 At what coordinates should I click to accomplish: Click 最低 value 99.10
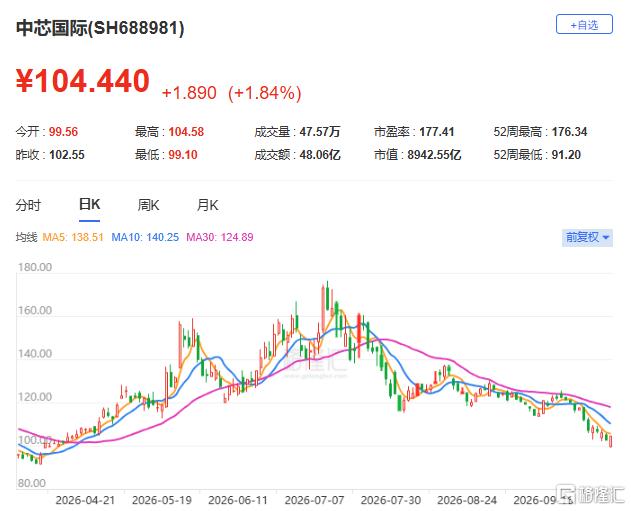pos(183,155)
